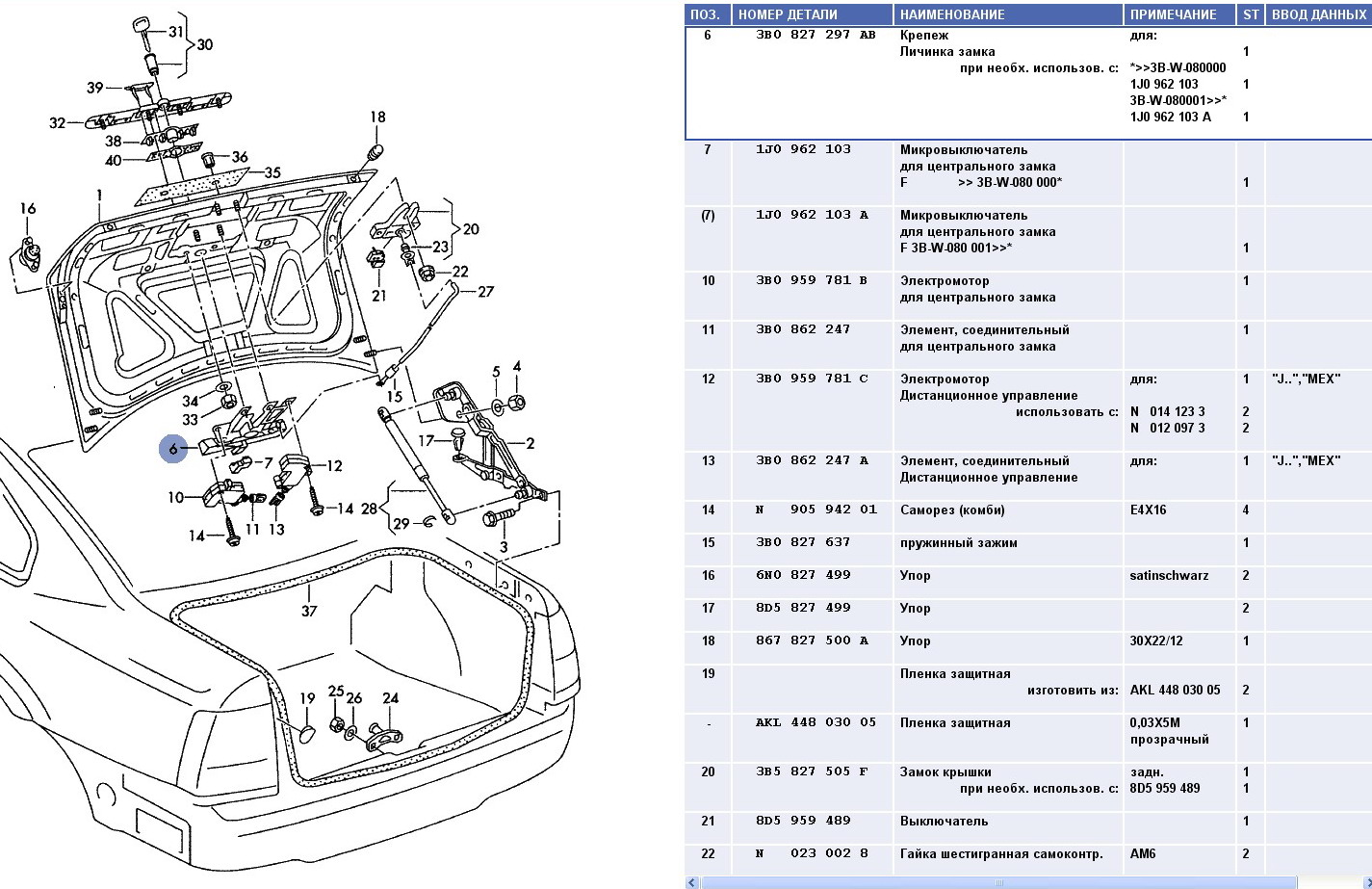Screen dimensions: 1372x889
Task: Click the НАИМЕНОВАНИЕ column header
Action: (1009, 14)
